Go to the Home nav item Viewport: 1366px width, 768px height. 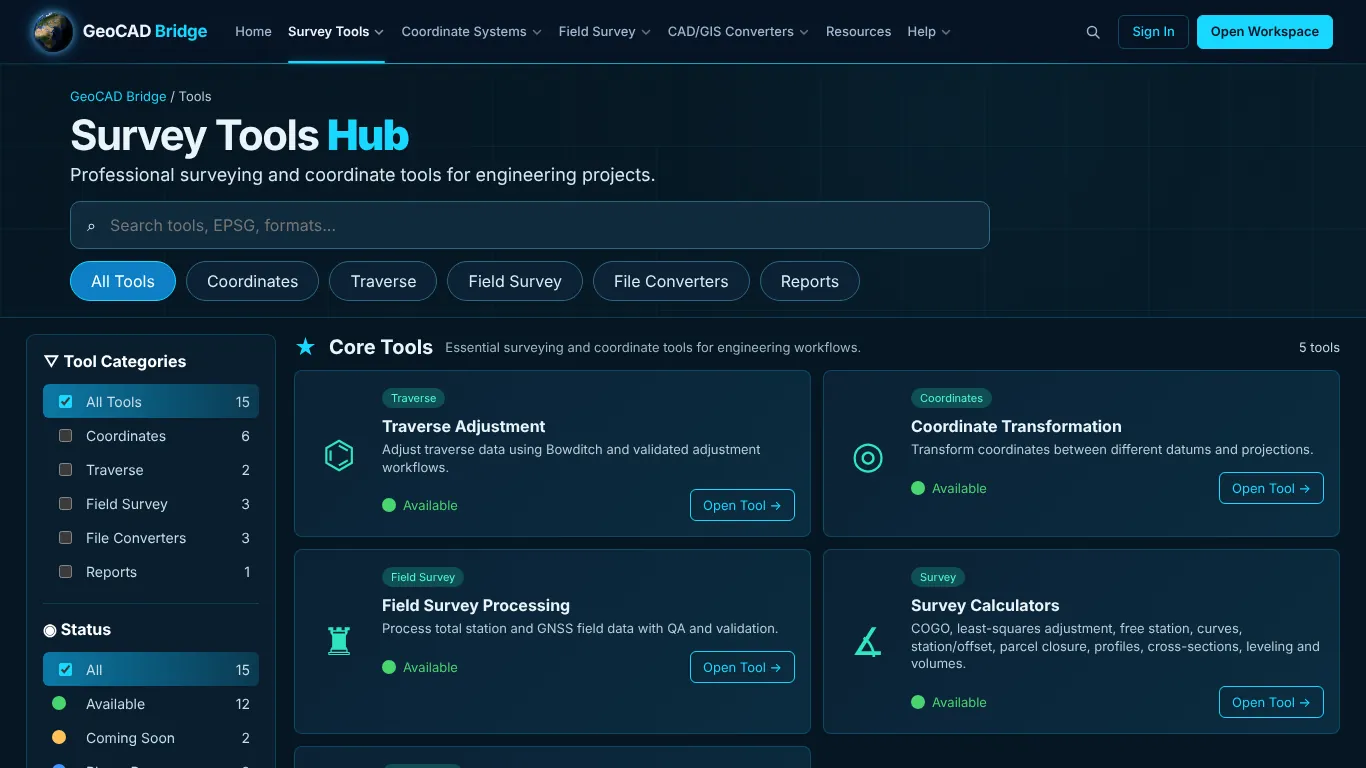[x=253, y=32]
